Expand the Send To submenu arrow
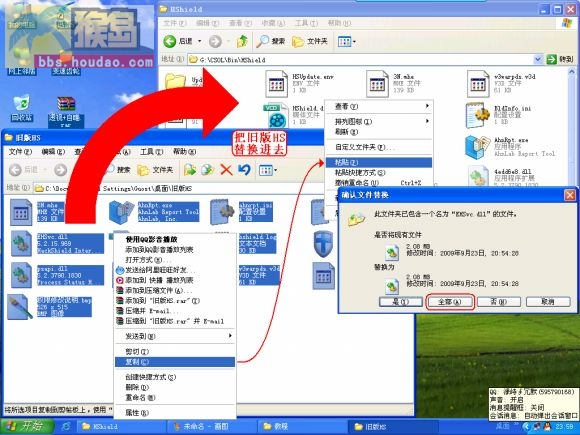 (x=230, y=336)
